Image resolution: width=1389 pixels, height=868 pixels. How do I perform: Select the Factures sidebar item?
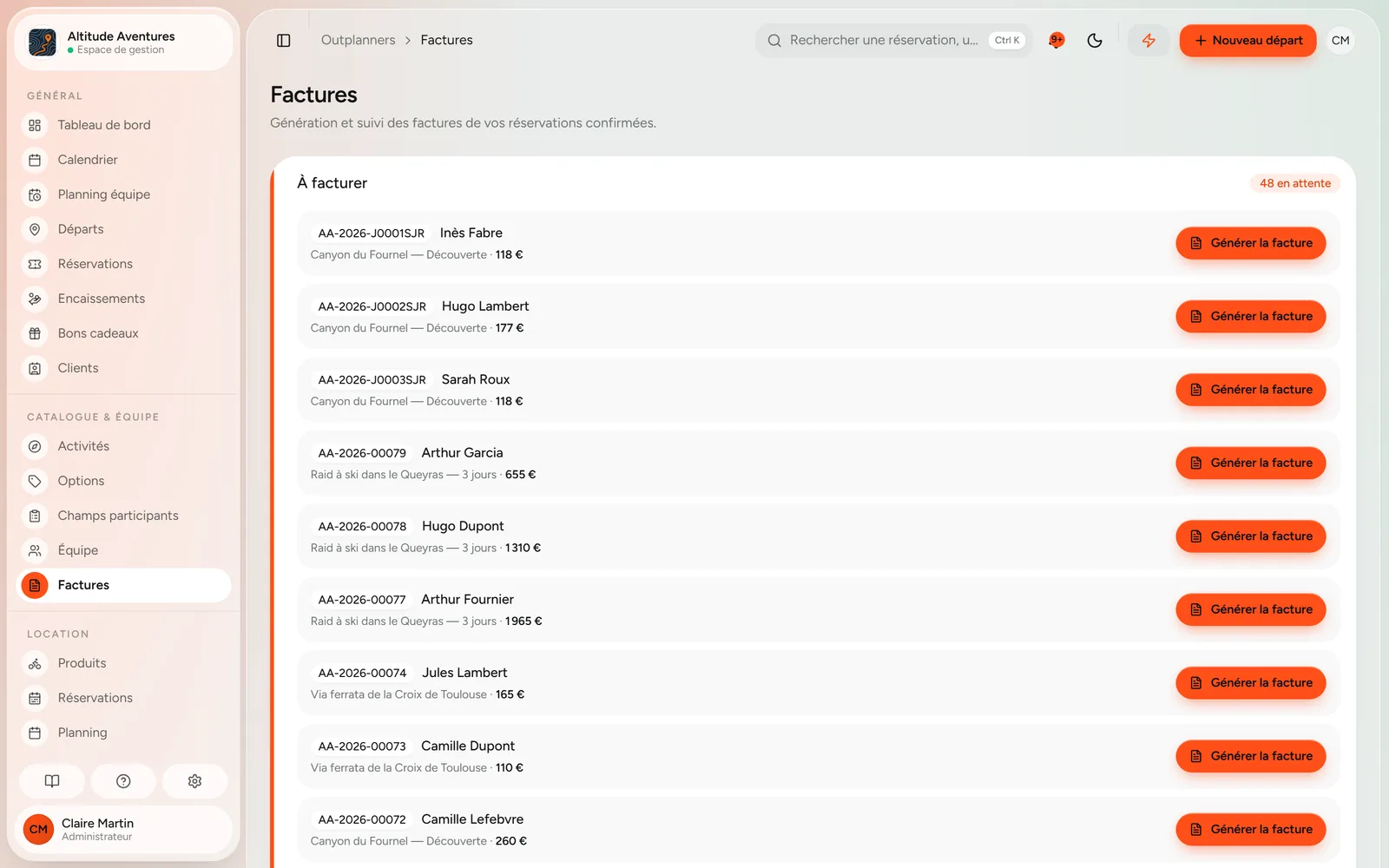tap(124, 585)
